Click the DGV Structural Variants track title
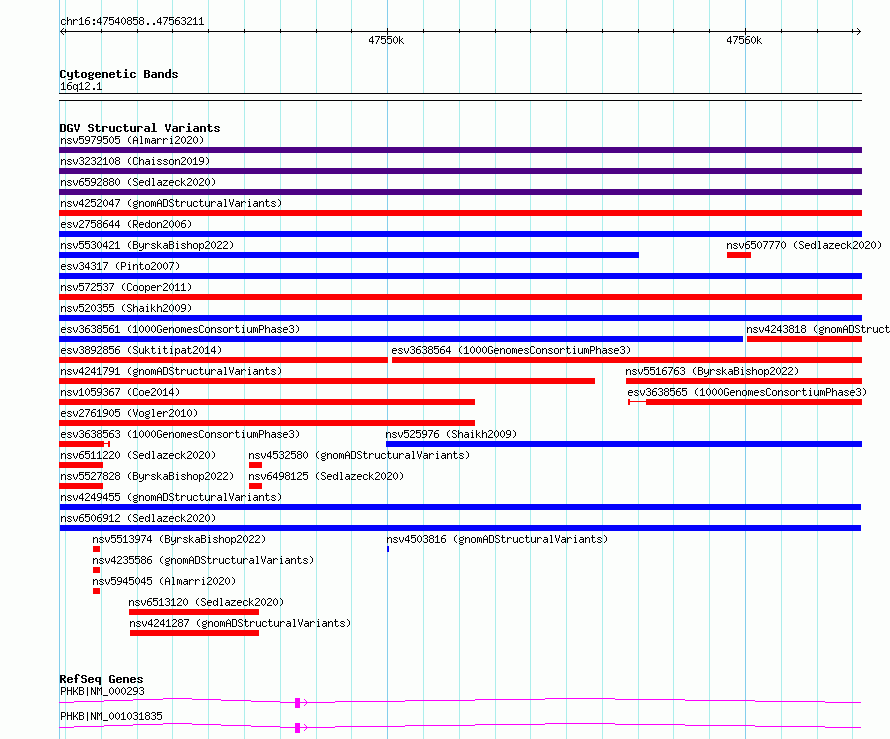Image resolution: width=890 pixels, height=739 pixels. point(140,128)
